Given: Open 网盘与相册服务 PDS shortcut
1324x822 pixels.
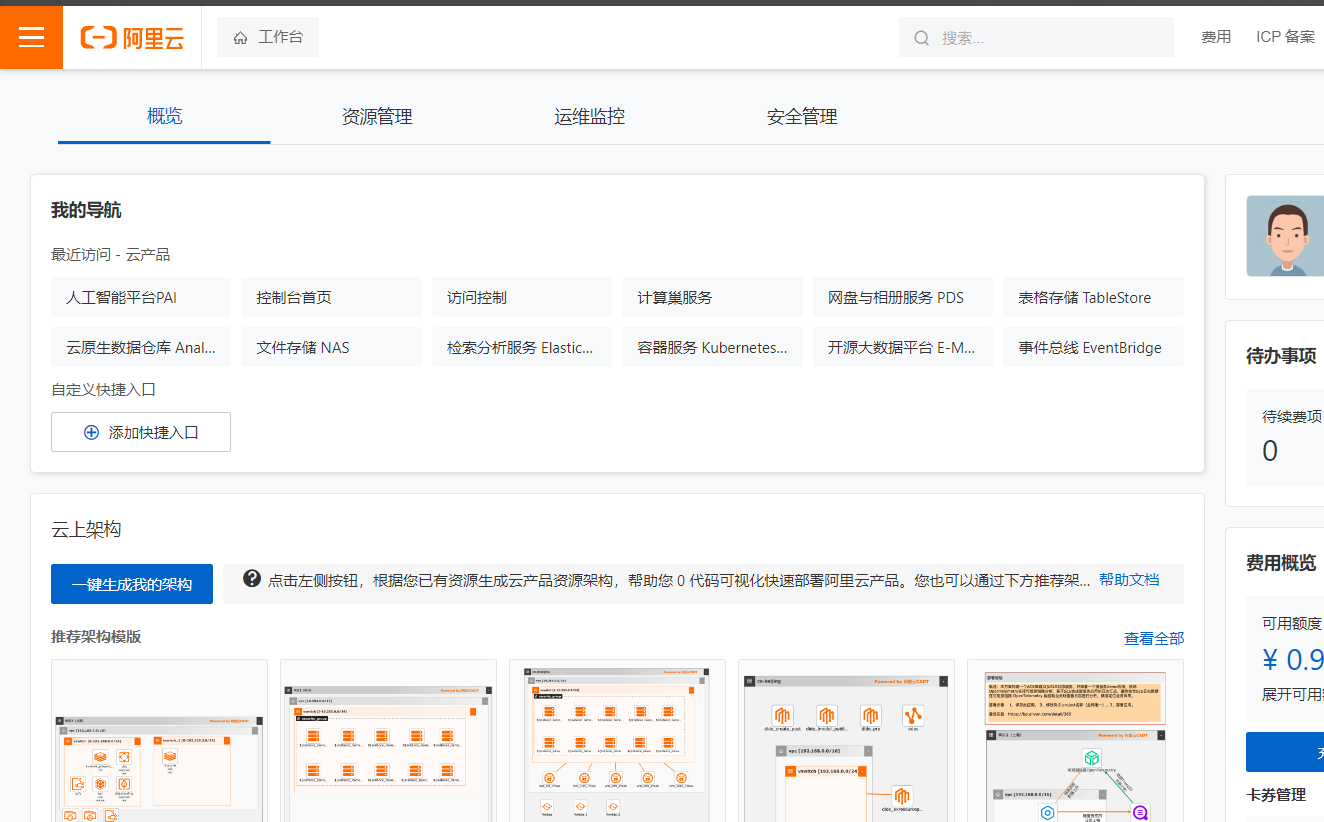Looking at the screenshot, I should pos(903,297).
